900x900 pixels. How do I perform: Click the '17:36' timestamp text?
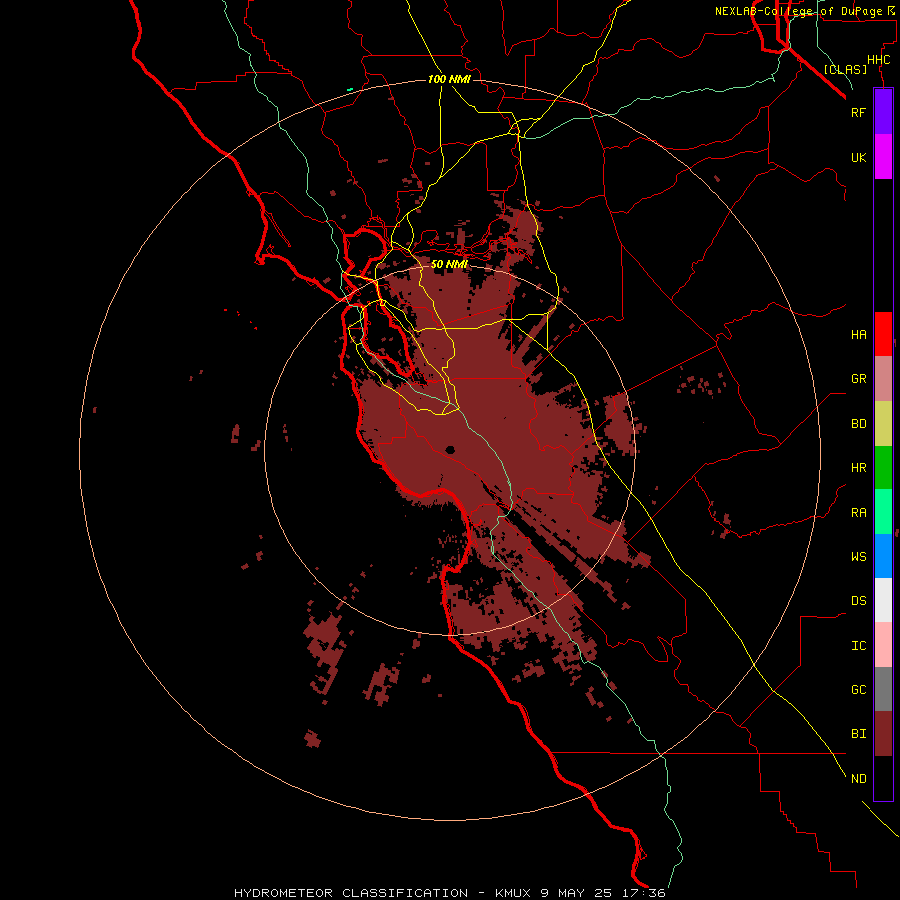643,893
